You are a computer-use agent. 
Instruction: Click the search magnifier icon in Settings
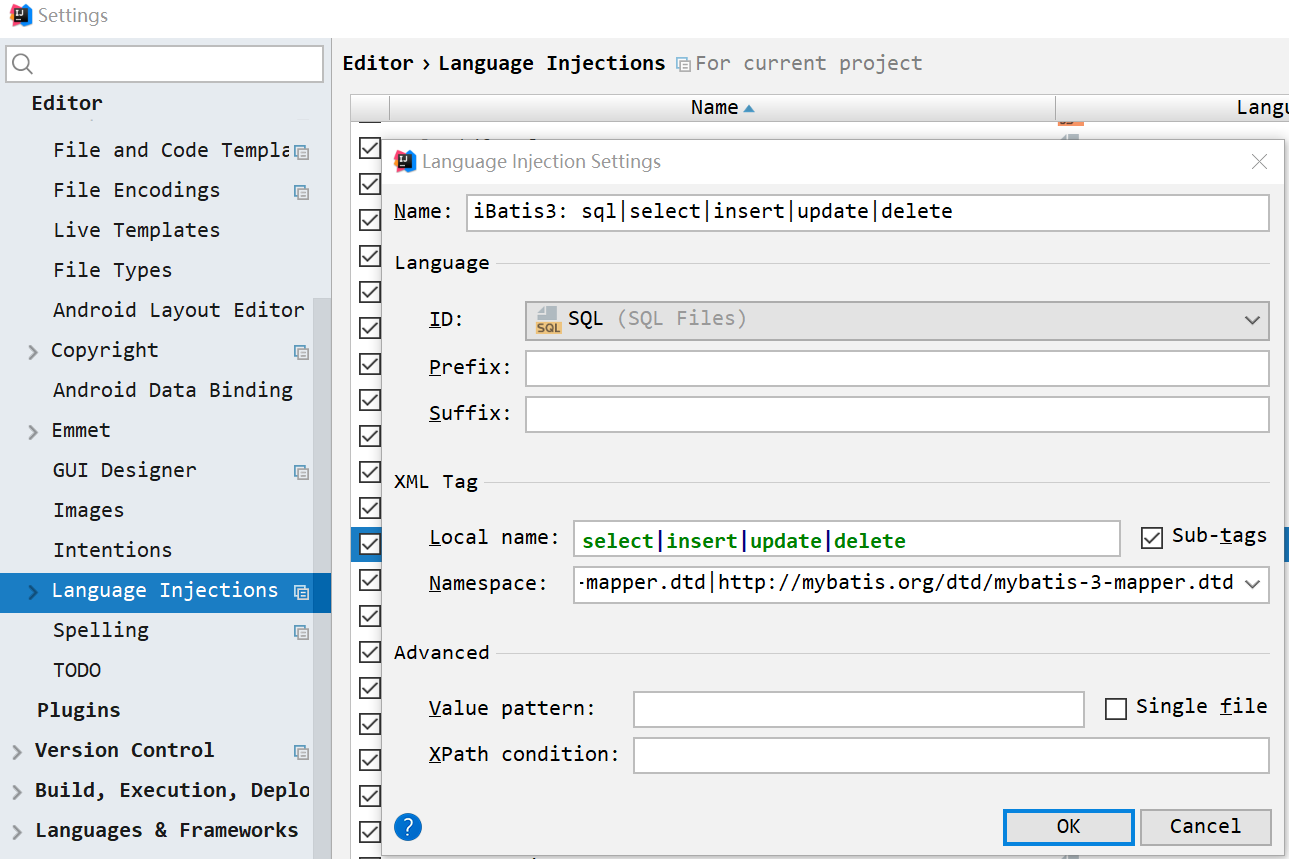(23, 65)
